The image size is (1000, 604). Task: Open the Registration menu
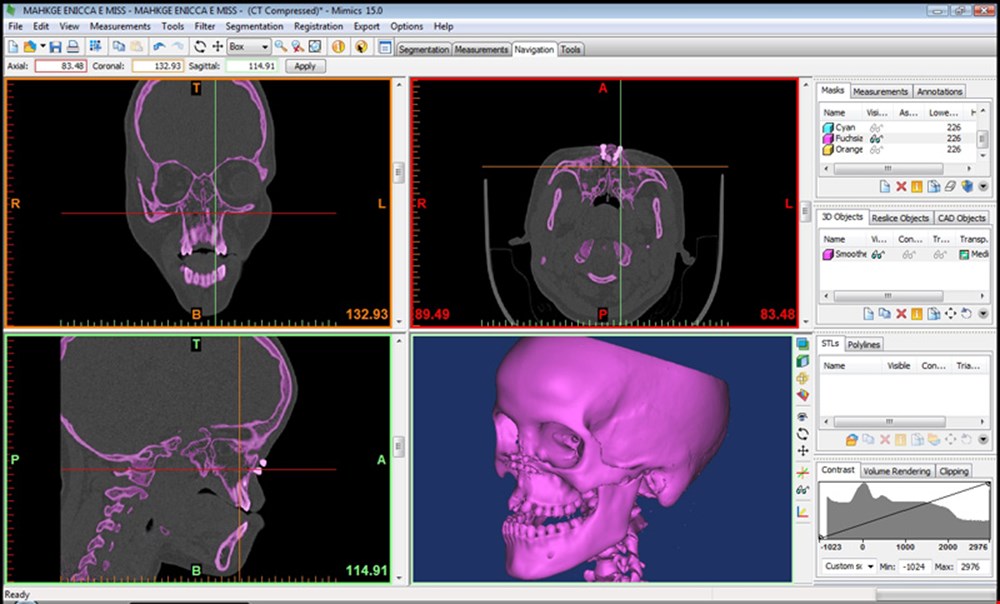(318, 26)
